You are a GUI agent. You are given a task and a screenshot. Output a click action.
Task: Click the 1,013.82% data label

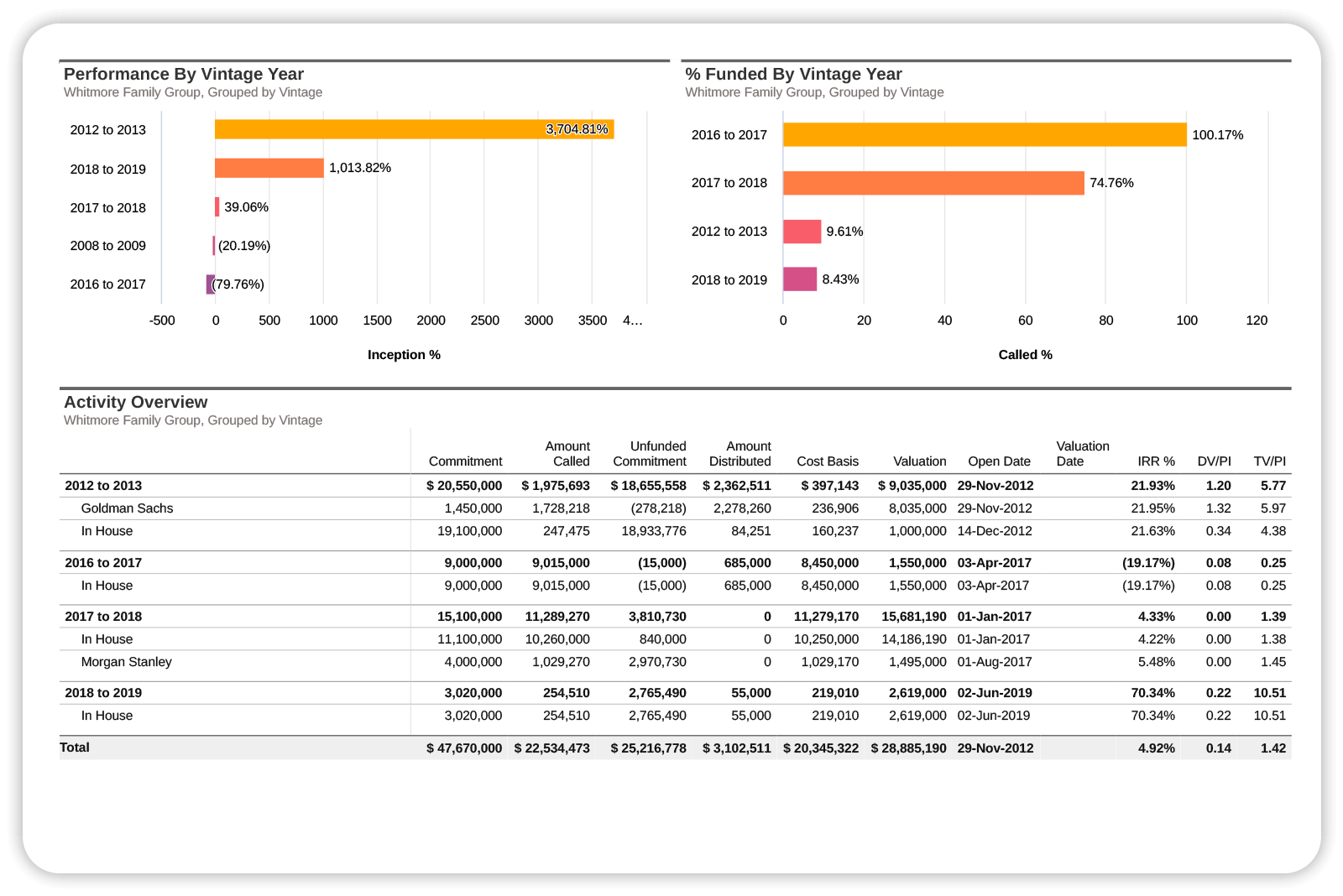tap(360, 168)
